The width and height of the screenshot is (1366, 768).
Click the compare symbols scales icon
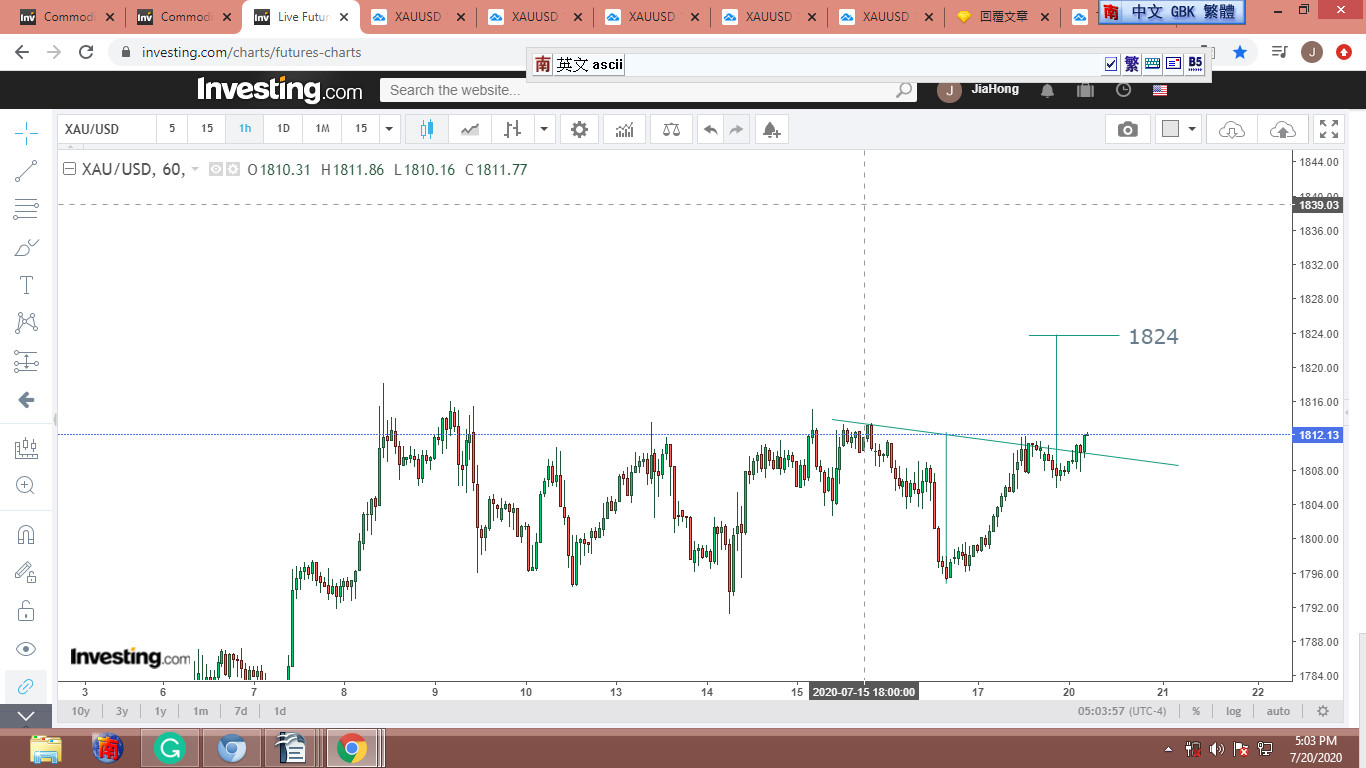[x=672, y=129]
